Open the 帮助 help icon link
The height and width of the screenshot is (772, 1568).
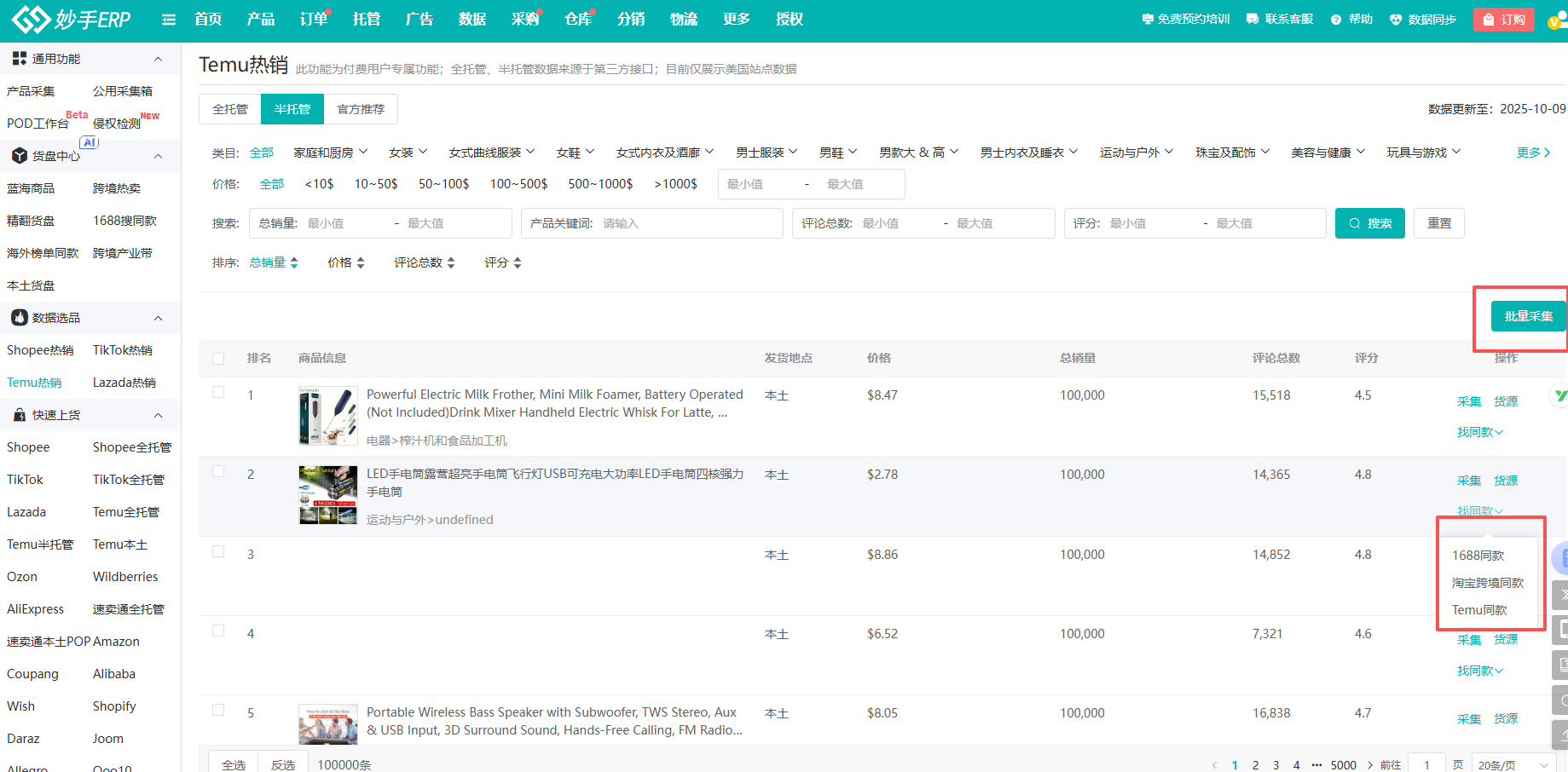pyautogui.click(x=1336, y=20)
